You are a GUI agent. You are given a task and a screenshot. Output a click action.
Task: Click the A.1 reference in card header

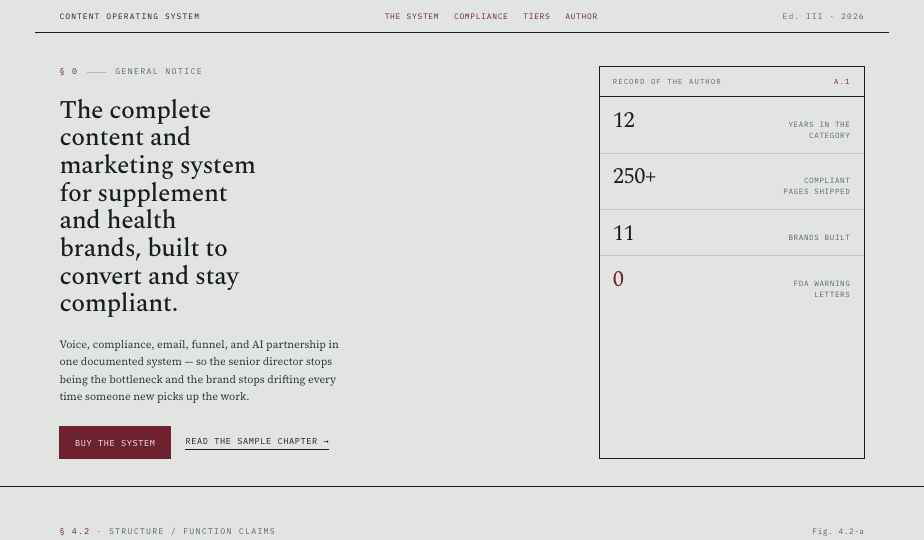(x=842, y=81)
